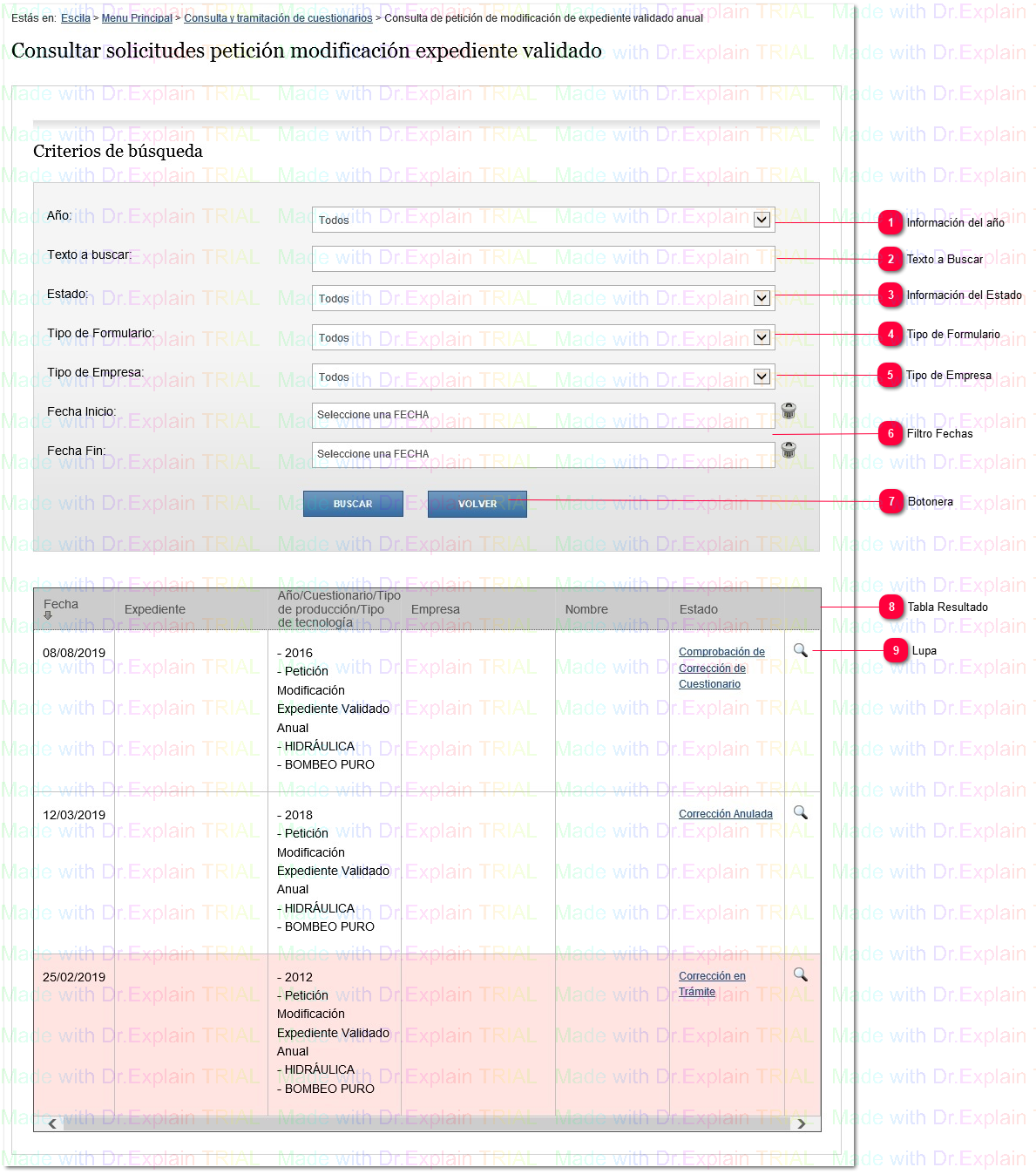The height and width of the screenshot is (1174, 1036).
Task: Open the Año dropdown
Action: (x=762, y=219)
